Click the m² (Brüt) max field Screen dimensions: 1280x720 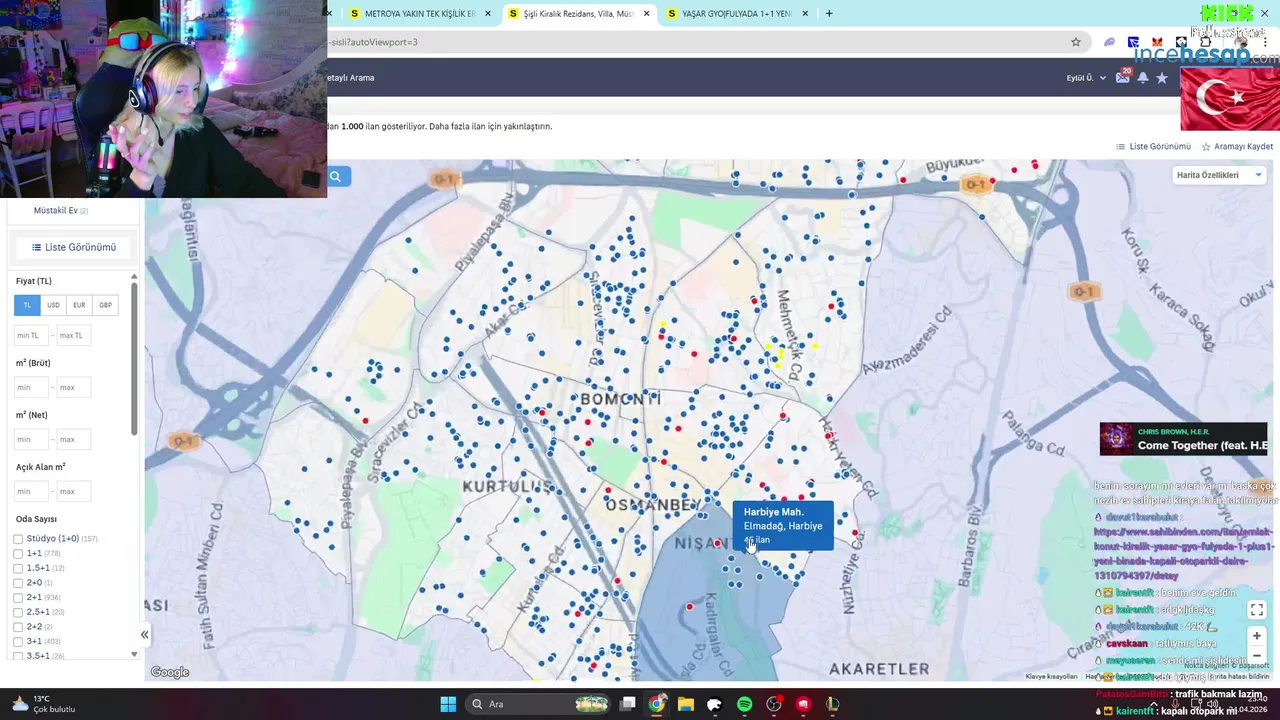pos(73,387)
